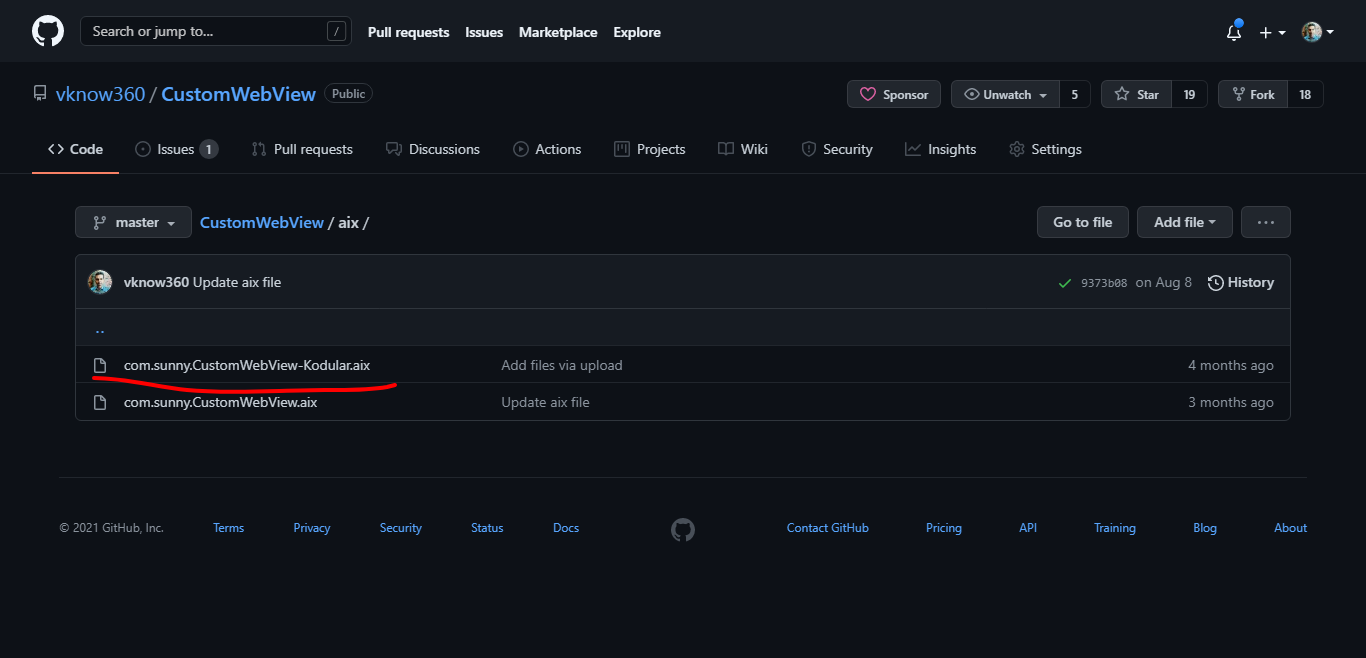Image resolution: width=1366 pixels, height=658 pixels.
Task: Open the Privacy footer link
Action: [x=312, y=528]
